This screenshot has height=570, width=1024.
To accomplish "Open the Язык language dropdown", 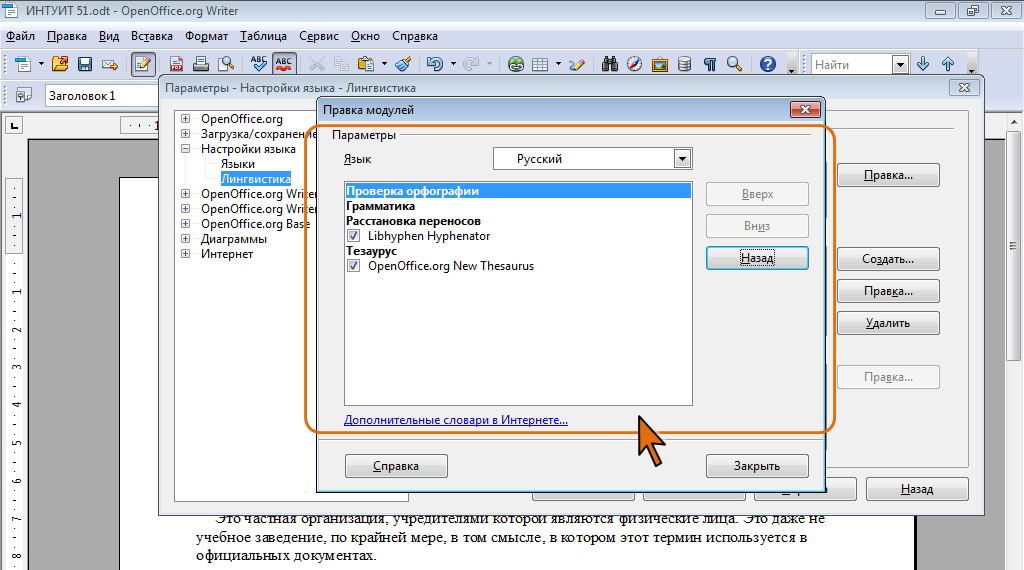I will pos(682,159).
